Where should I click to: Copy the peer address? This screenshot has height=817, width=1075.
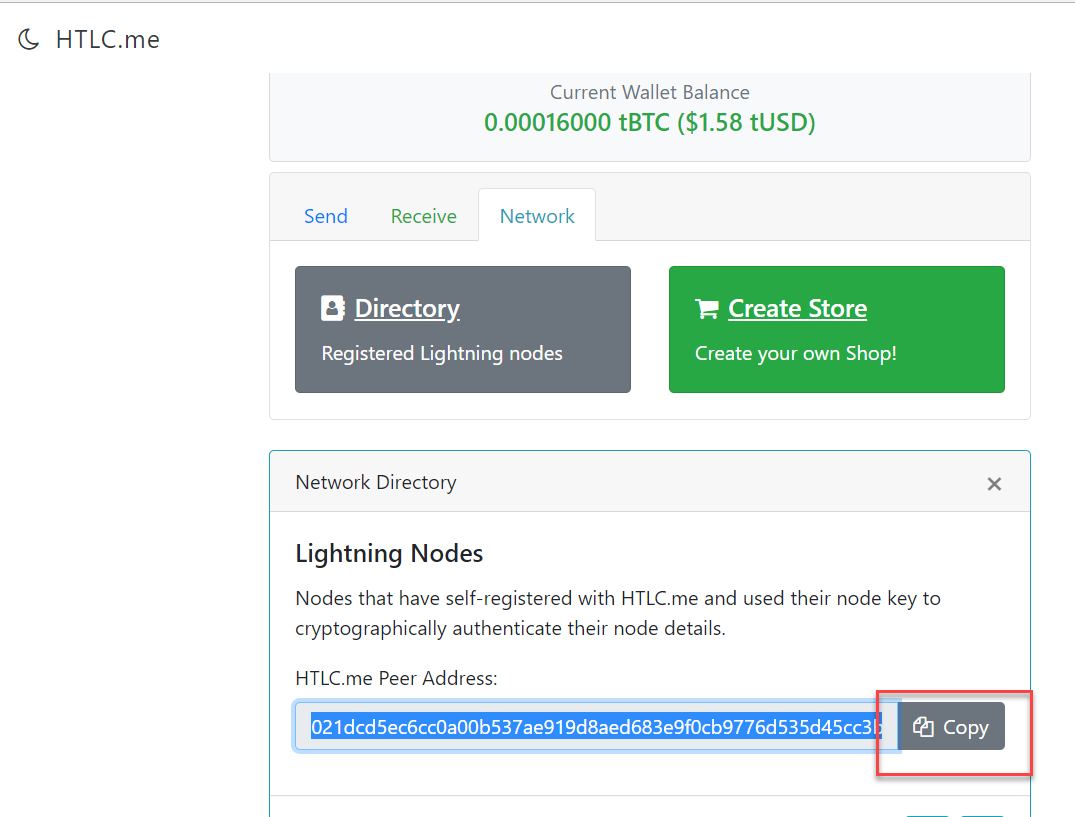coord(952,727)
